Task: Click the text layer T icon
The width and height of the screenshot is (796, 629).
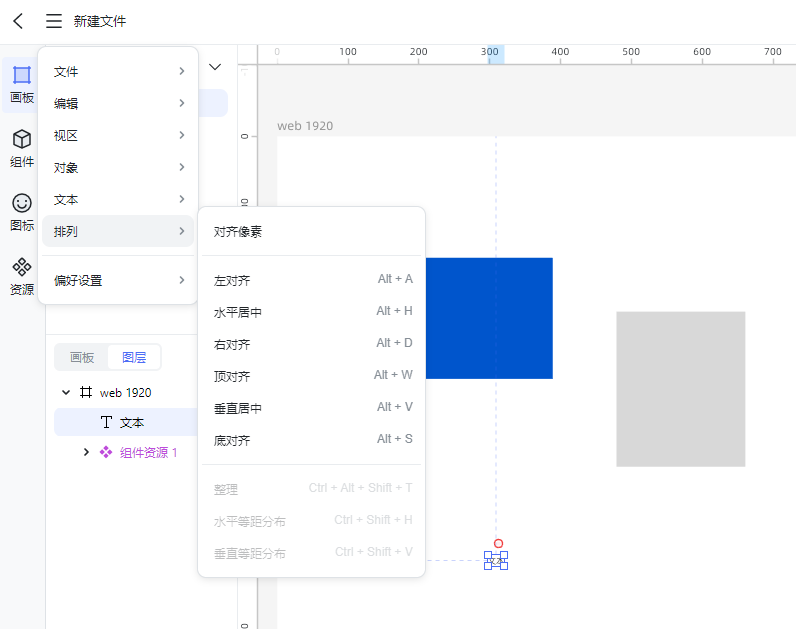Action: (x=106, y=422)
